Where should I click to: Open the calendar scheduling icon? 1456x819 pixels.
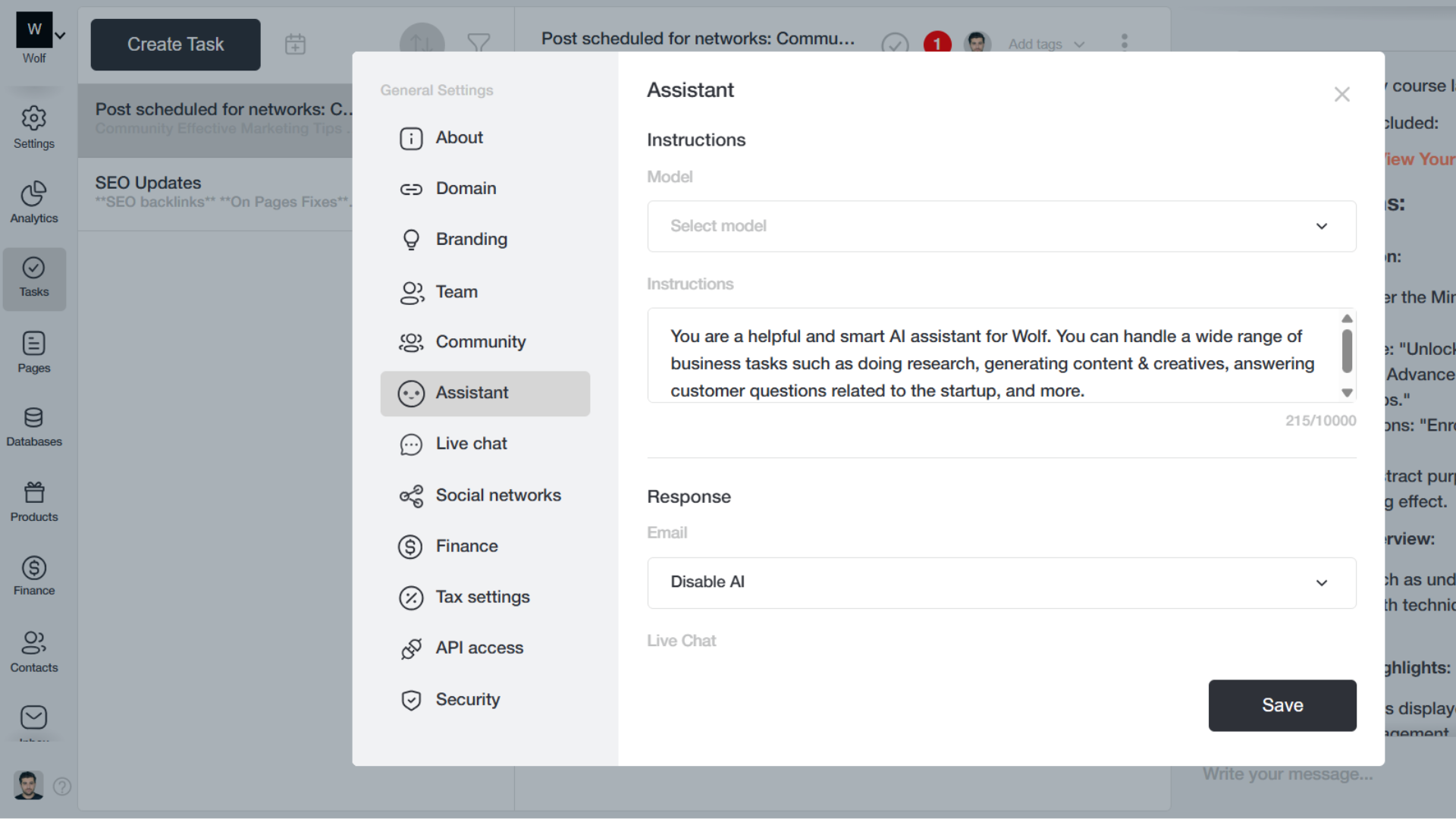pos(295,43)
